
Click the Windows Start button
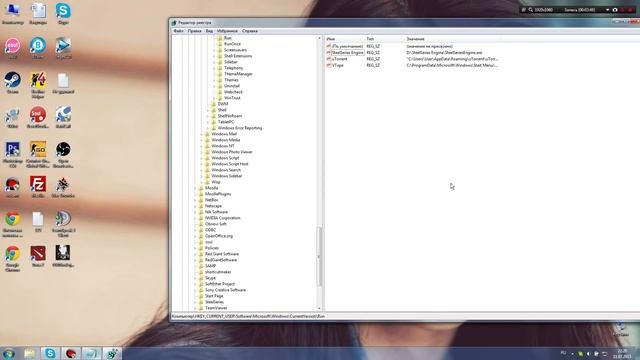(9, 353)
